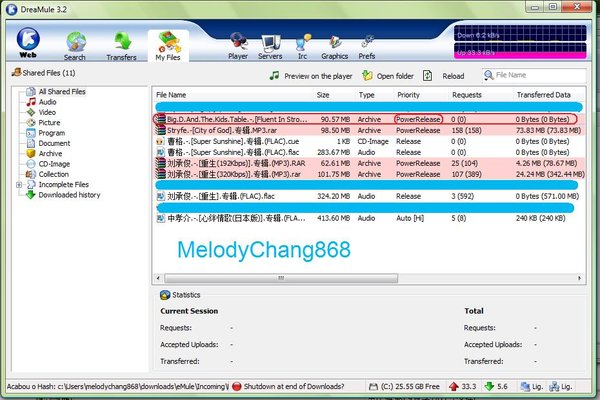The image size is (600, 400).
Task: Click the archive icon of Stryfe file
Action: click(x=160, y=131)
